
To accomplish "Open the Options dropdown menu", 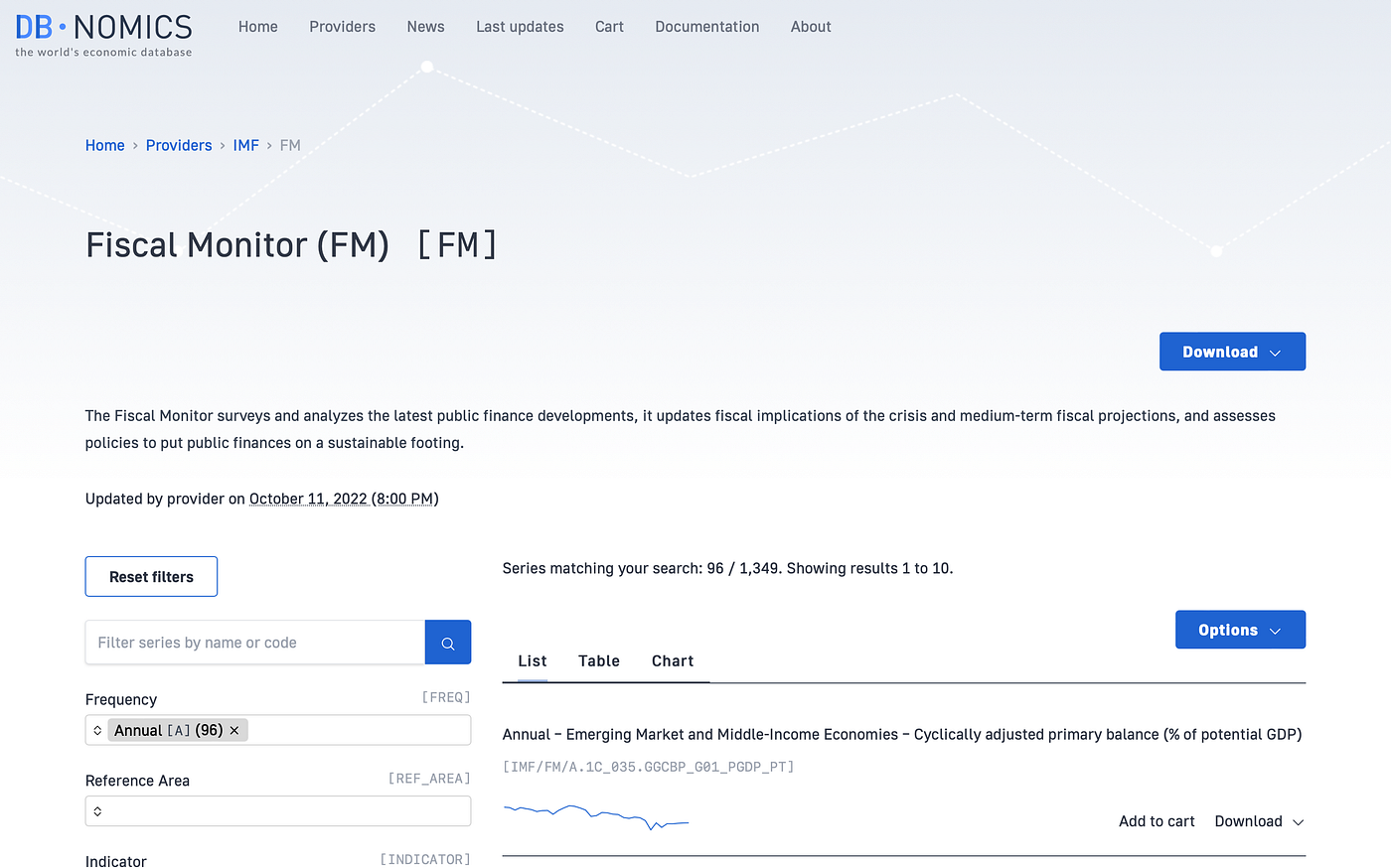I will [1240, 630].
